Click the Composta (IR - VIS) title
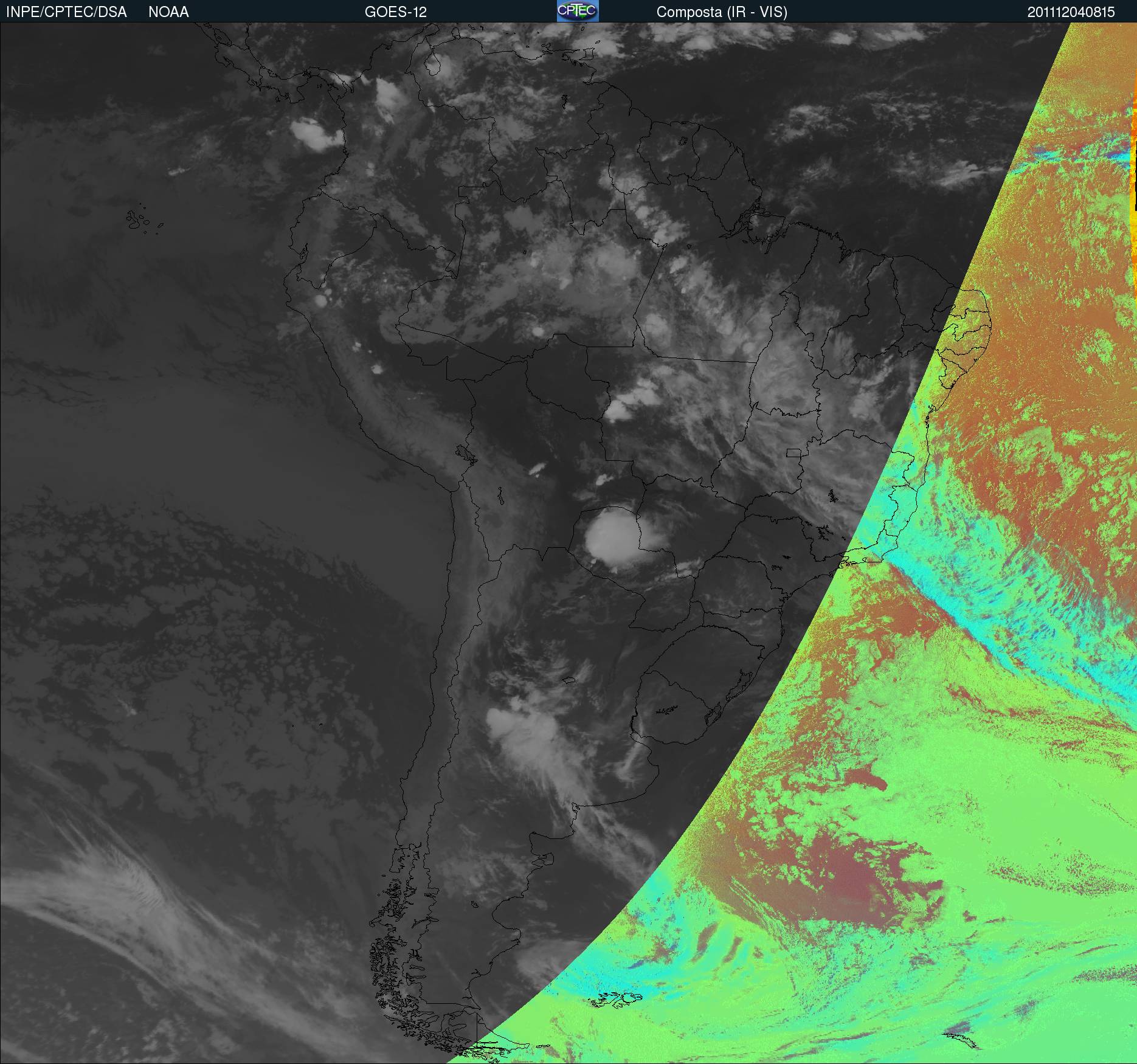1137x1064 pixels. pyautogui.click(x=722, y=12)
